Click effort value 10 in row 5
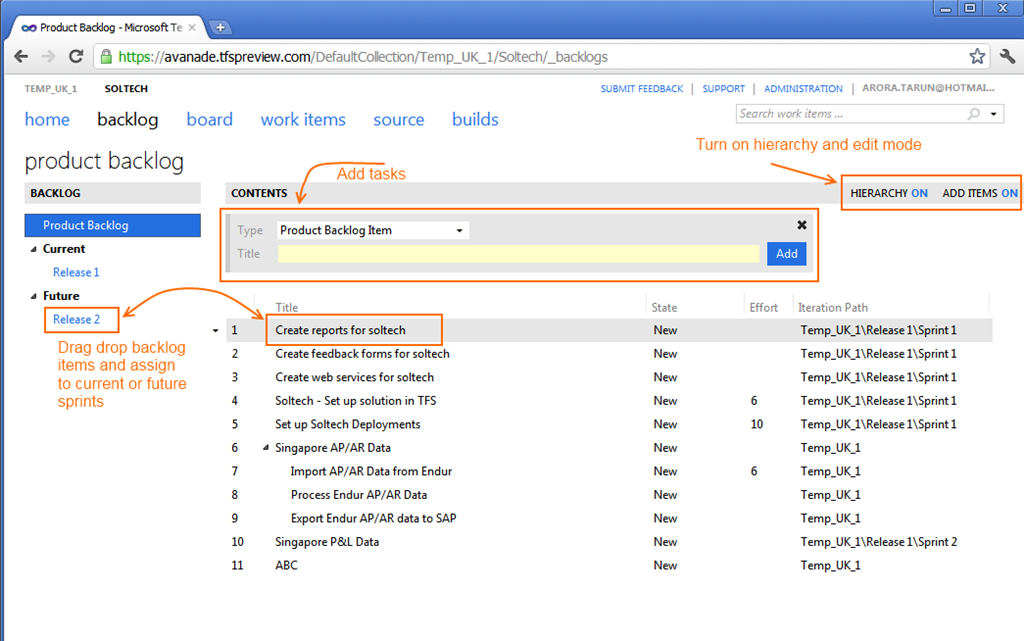 click(756, 424)
